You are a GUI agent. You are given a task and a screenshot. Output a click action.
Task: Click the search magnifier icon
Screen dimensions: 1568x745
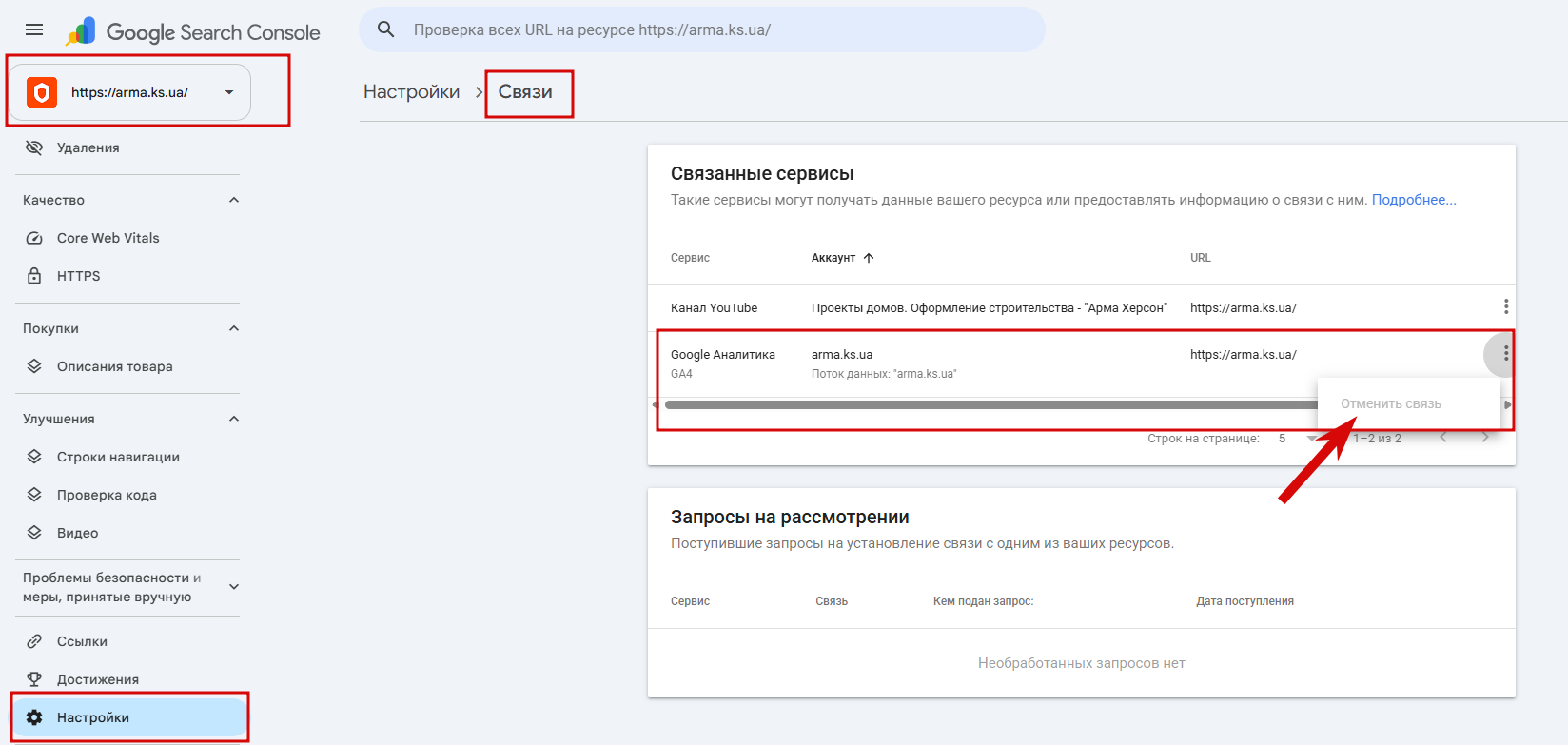[386, 29]
